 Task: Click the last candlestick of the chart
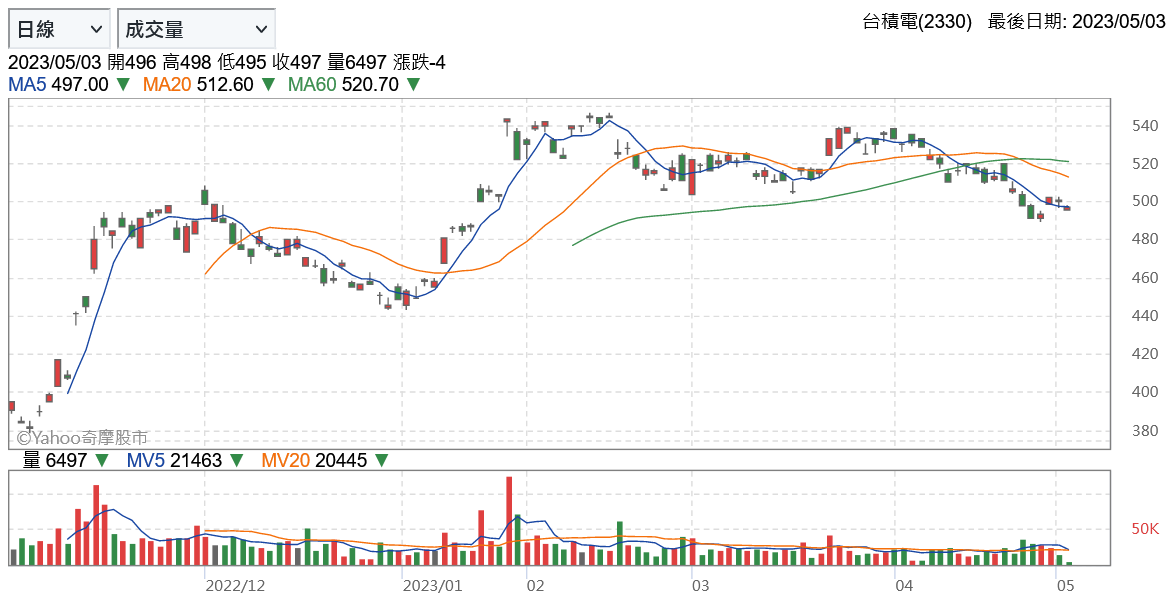(1068, 208)
